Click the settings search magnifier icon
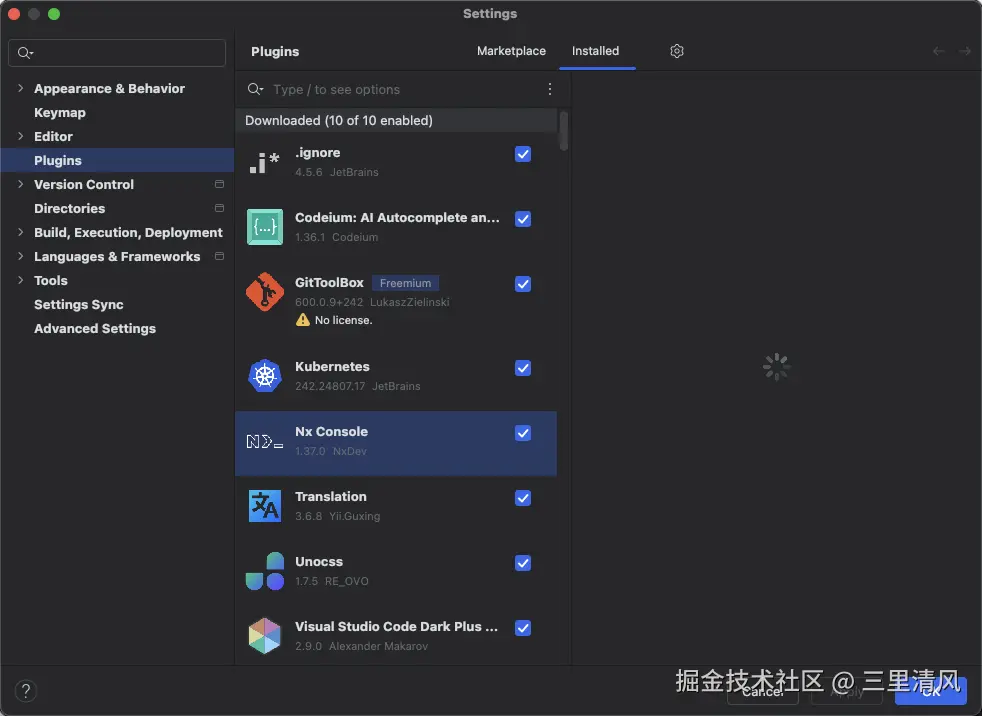The height and width of the screenshot is (716, 982). point(25,53)
